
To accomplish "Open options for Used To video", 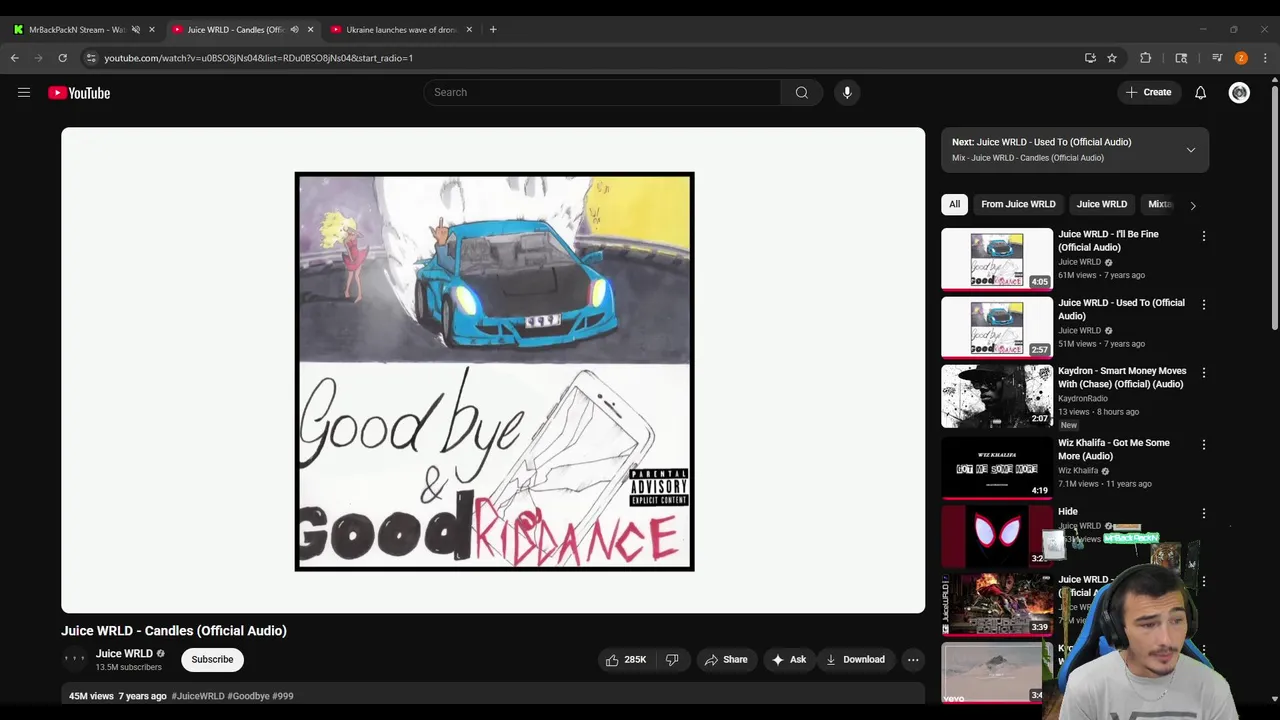I will pos(1204,304).
